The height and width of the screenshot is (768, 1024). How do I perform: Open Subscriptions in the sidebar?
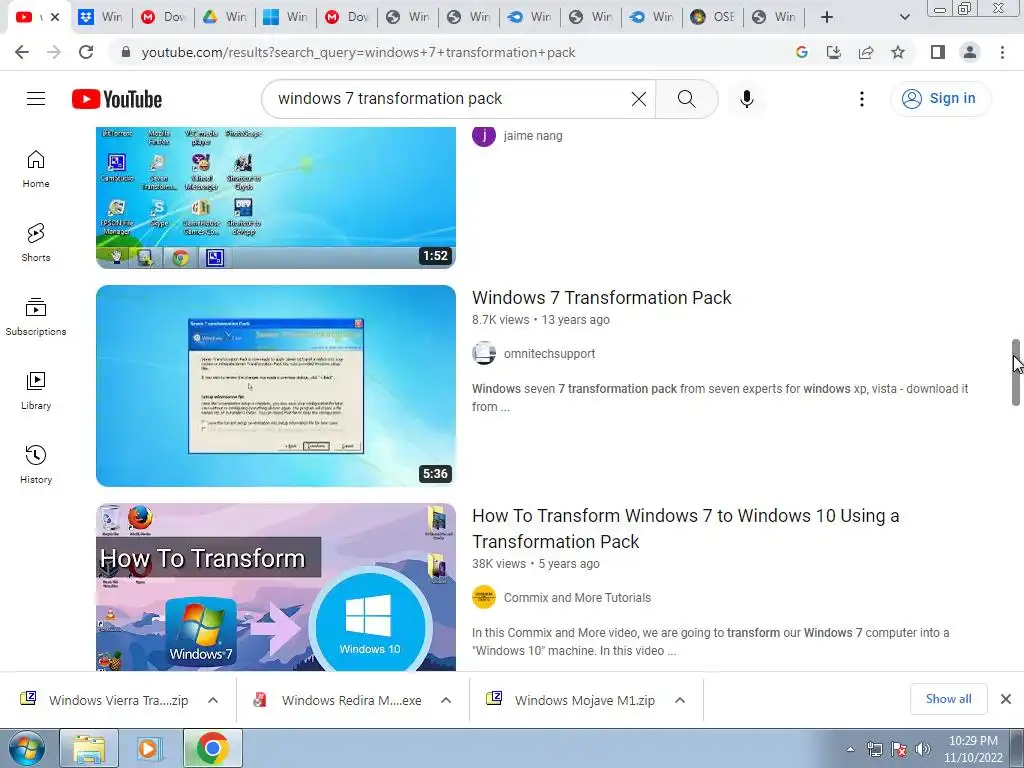click(x=36, y=317)
